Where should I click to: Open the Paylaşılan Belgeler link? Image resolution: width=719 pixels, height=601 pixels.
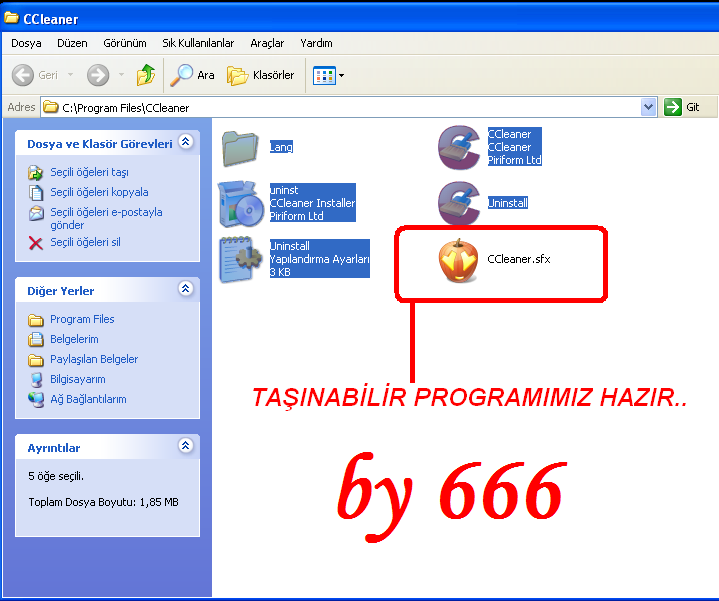pyautogui.click(x=94, y=359)
